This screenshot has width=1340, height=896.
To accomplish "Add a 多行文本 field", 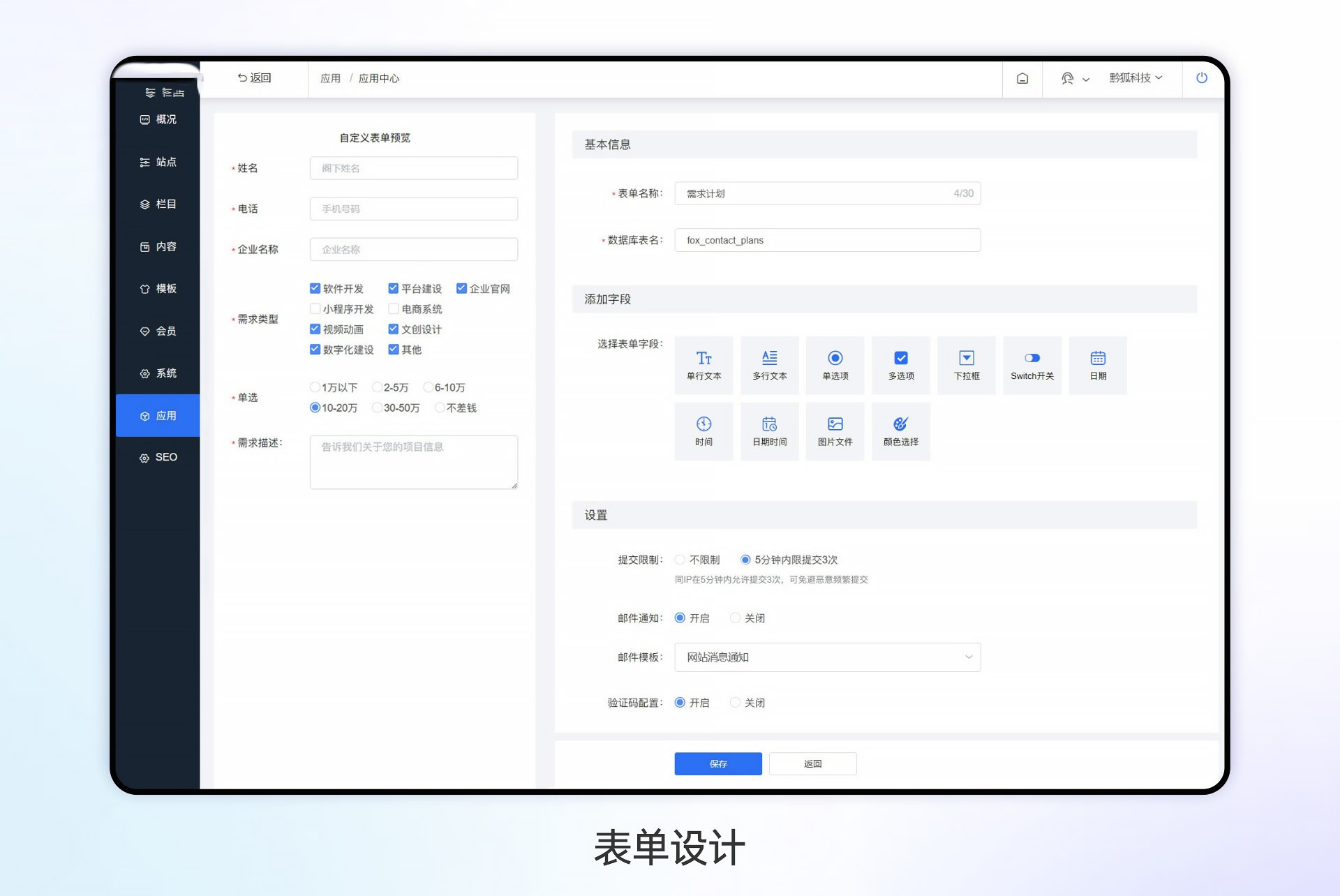I will pyautogui.click(x=769, y=365).
